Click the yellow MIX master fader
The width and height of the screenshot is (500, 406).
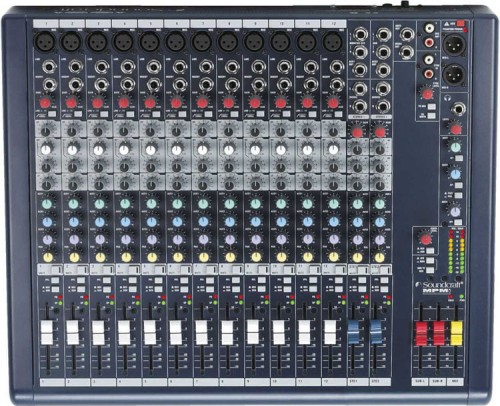456,333
